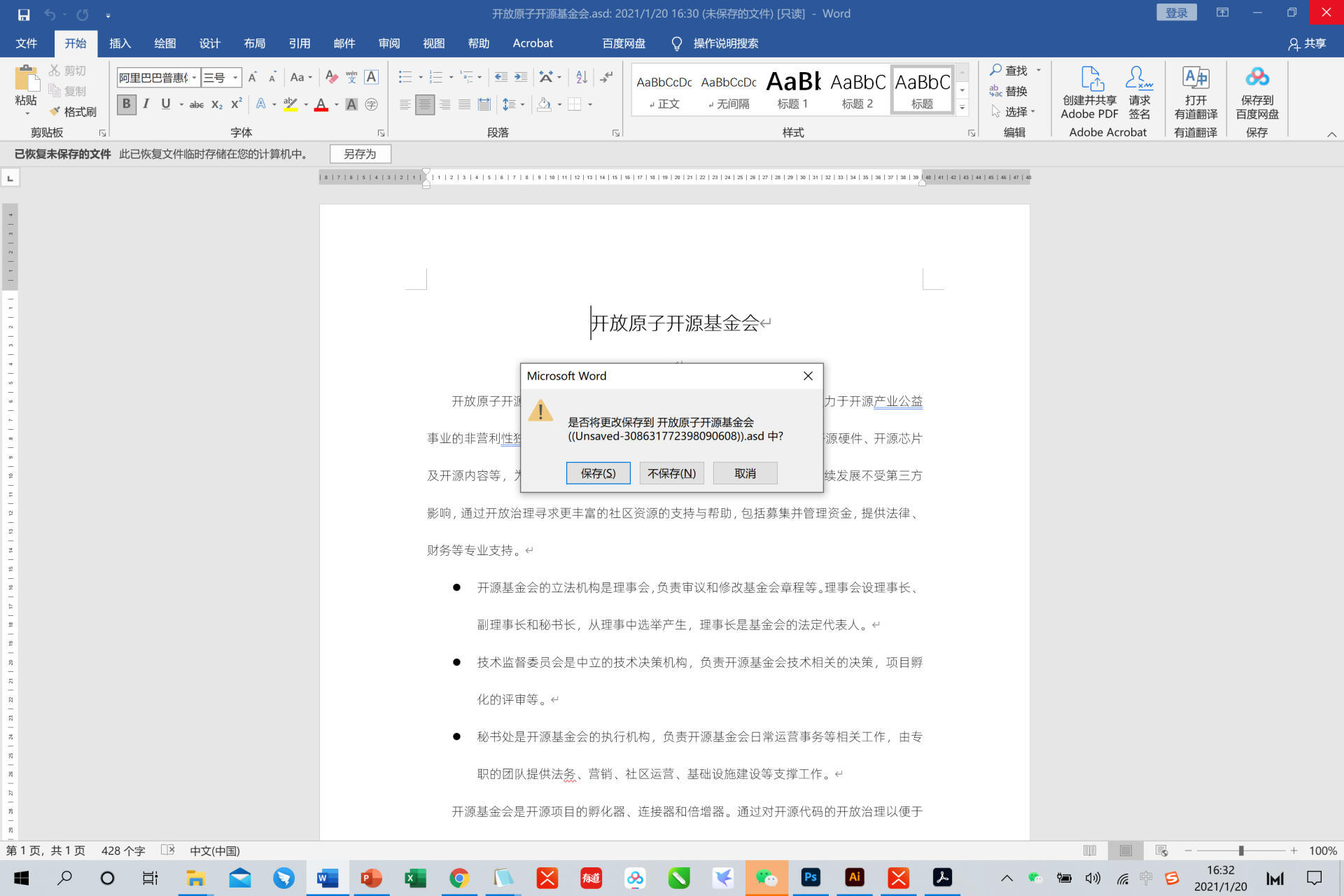Toggle Italic formatting button
The image size is (1344, 896).
146,104
